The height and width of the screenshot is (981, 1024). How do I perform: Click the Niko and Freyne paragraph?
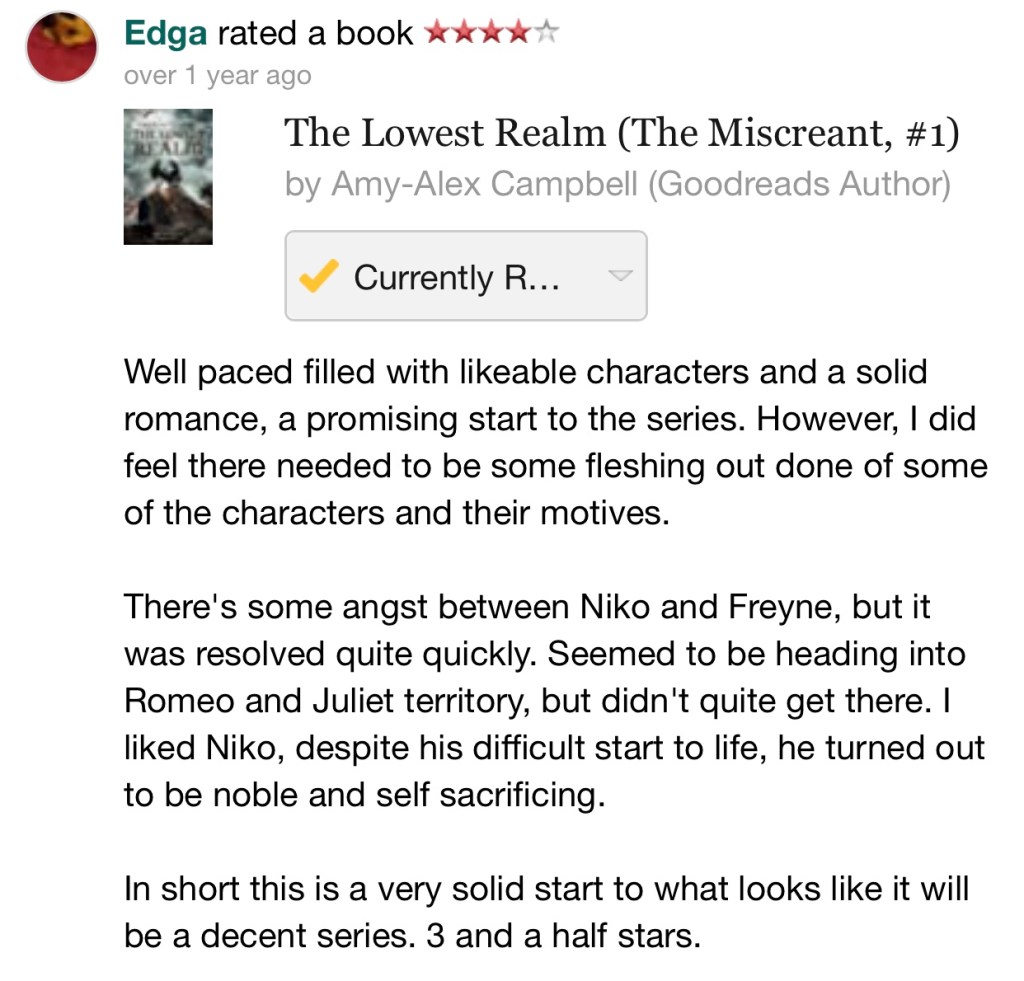pos(555,702)
